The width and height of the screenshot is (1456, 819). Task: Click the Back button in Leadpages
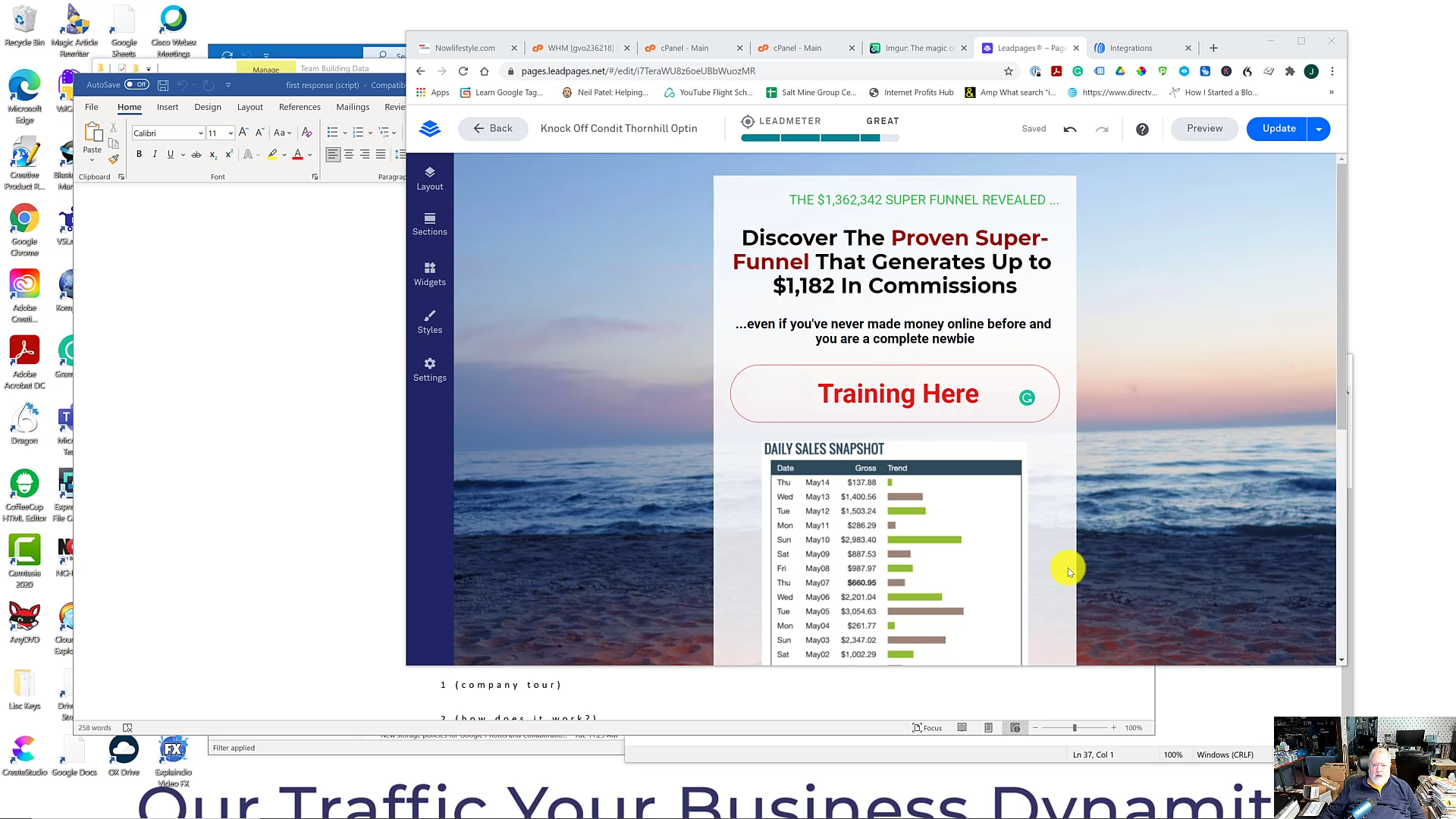(x=493, y=129)
